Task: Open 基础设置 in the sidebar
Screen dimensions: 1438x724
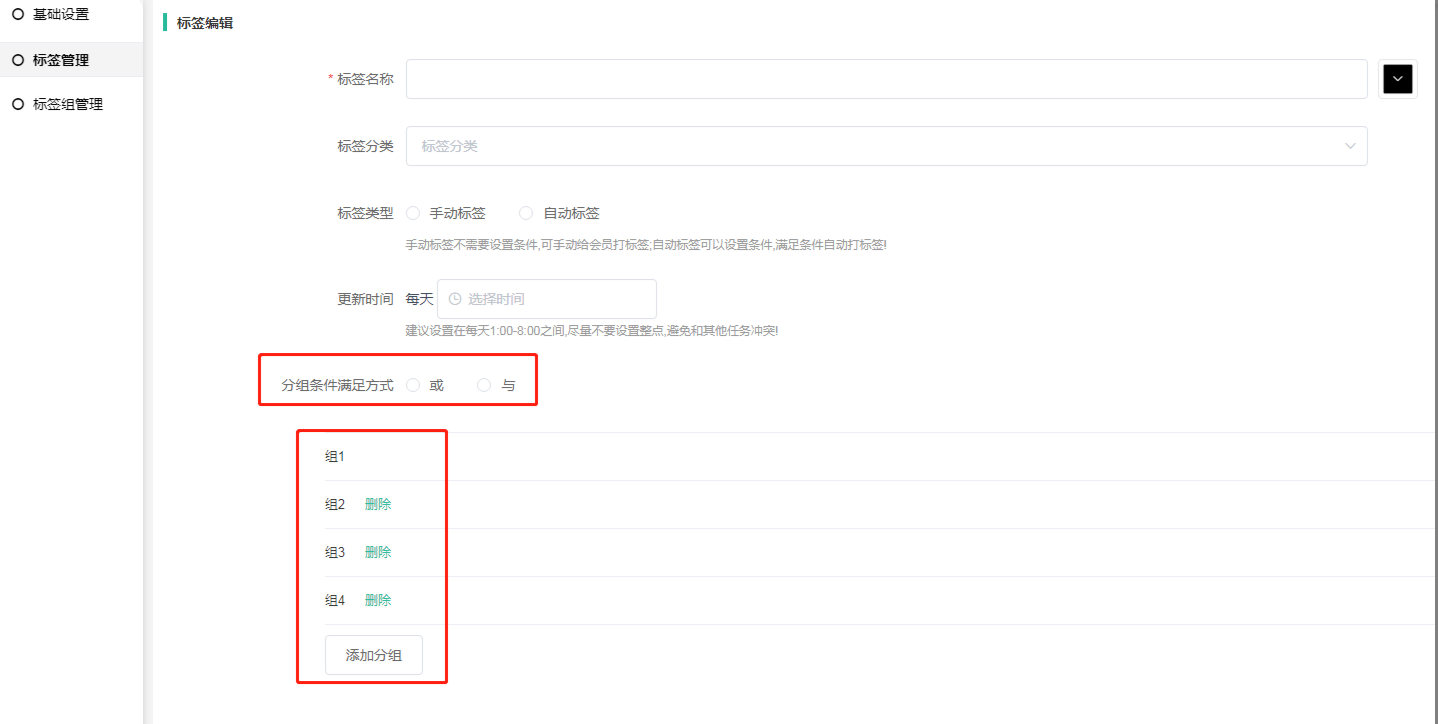Action: 60,14
